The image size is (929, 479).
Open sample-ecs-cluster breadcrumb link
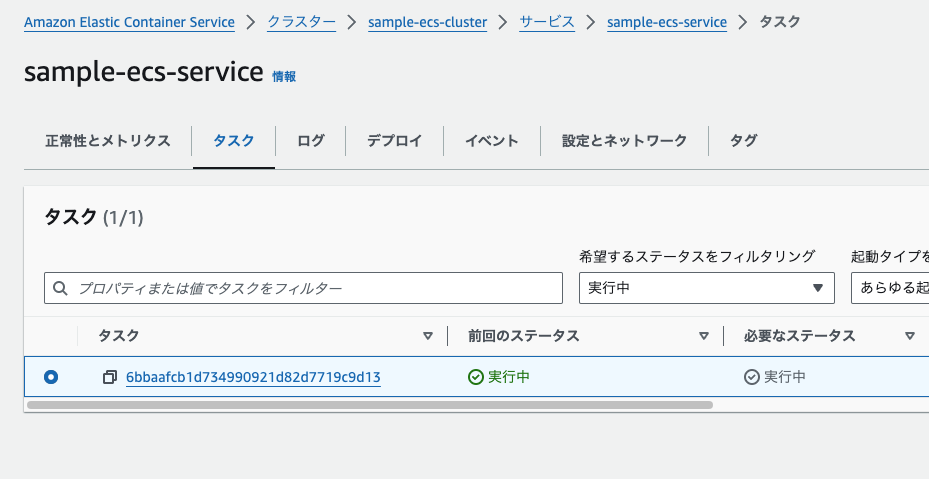(x=428, y=23)
